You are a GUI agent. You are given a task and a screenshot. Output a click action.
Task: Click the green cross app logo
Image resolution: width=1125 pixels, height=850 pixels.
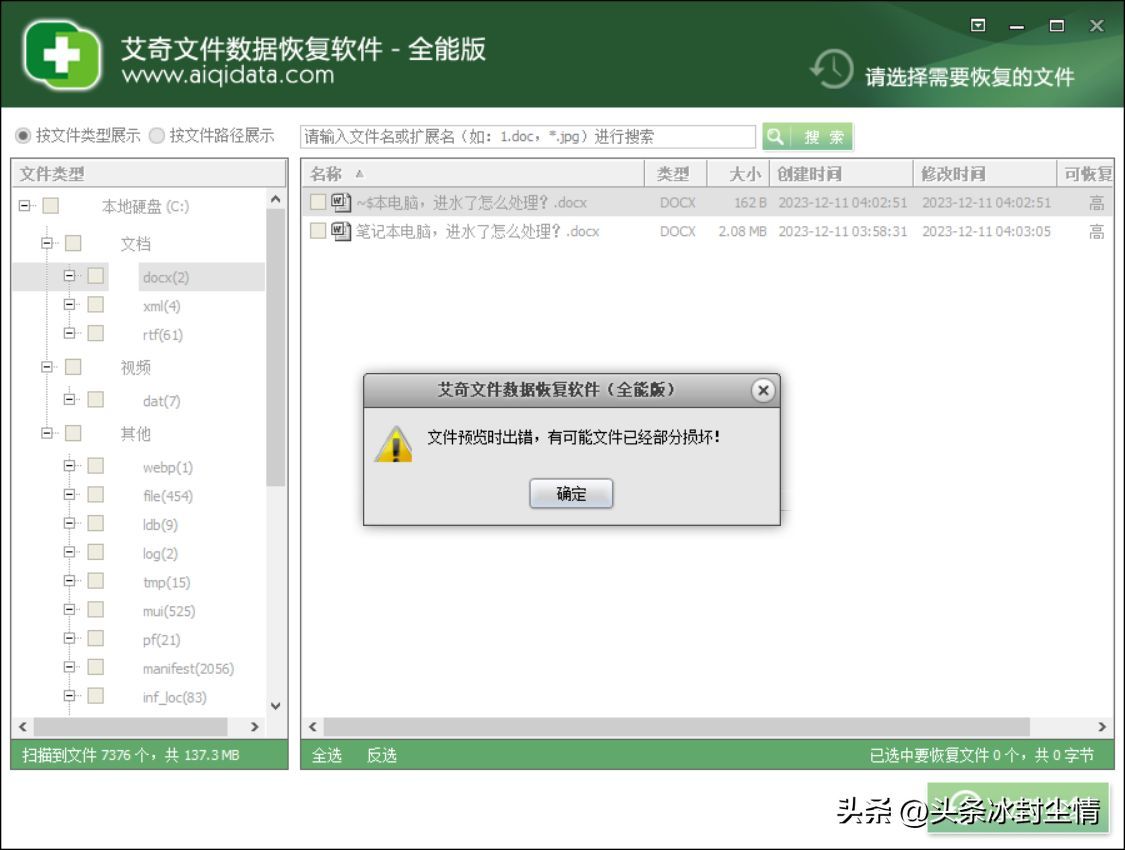[x=62, y=55]
